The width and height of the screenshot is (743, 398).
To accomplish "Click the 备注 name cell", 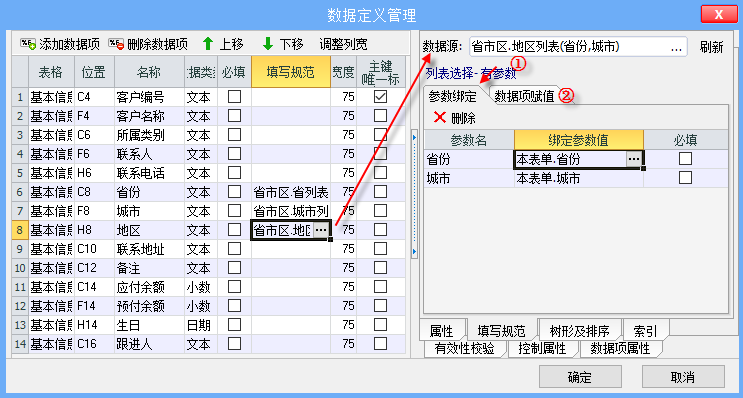I will pos(149,268).
